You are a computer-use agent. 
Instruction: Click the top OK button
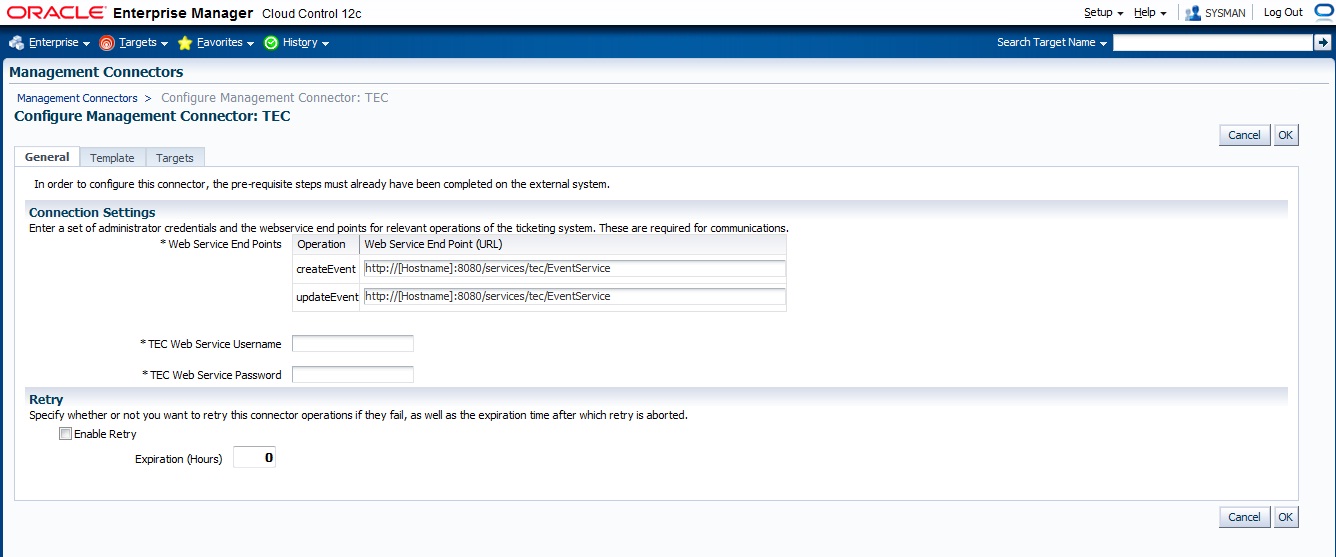(x=1286, y=135)
